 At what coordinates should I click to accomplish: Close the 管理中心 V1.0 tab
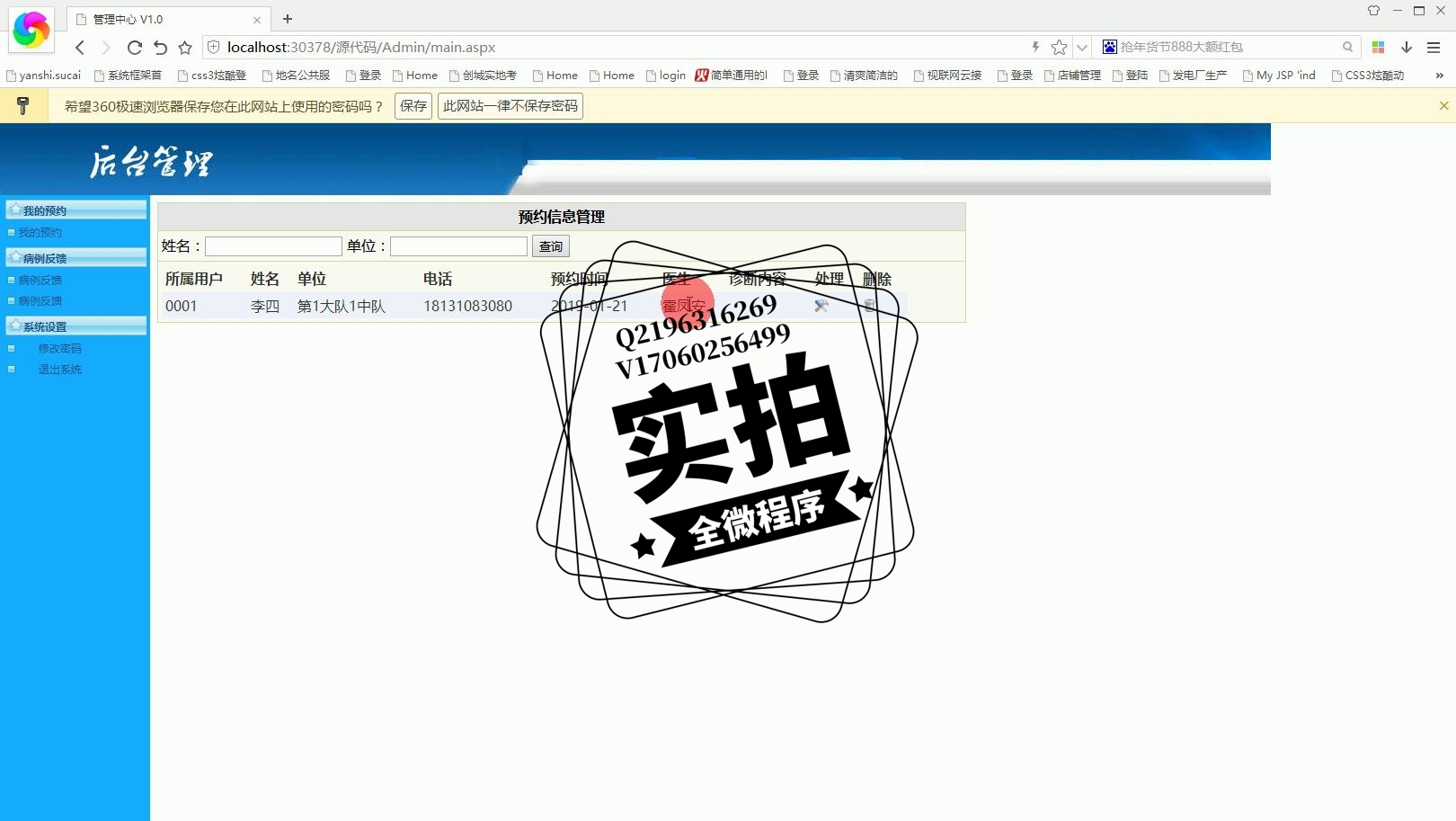257,20
